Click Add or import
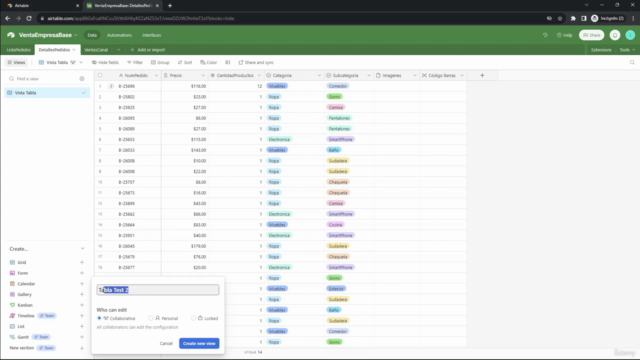Image resolution: width=640 pixels, height=360 pixels. point(147,50)
